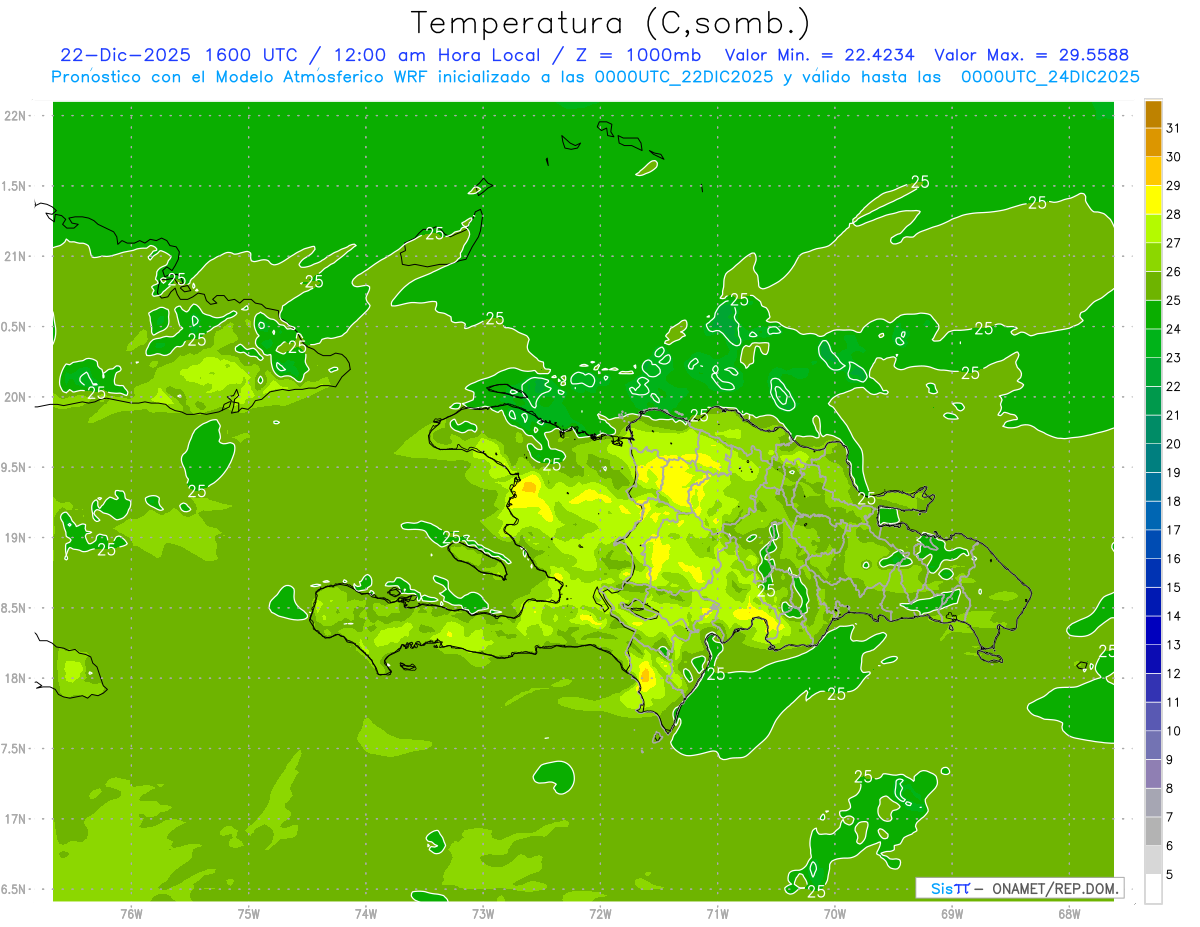The height and width of the screenshot is (927, 1200).
Task: Click the legend value "13"
Action: click(x=1174, y=645)
